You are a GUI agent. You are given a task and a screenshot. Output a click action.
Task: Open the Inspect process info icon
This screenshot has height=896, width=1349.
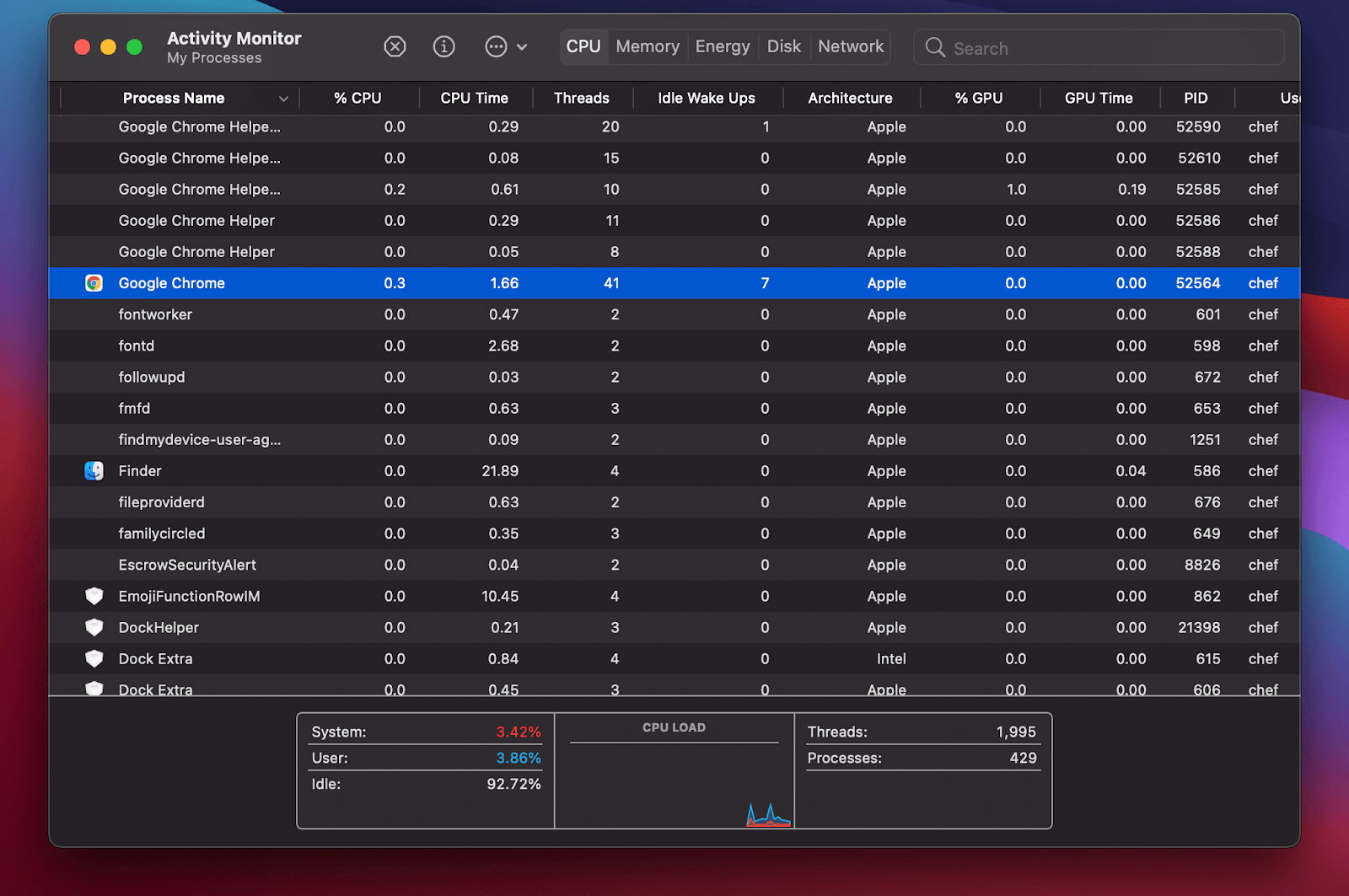click(444, 46)
